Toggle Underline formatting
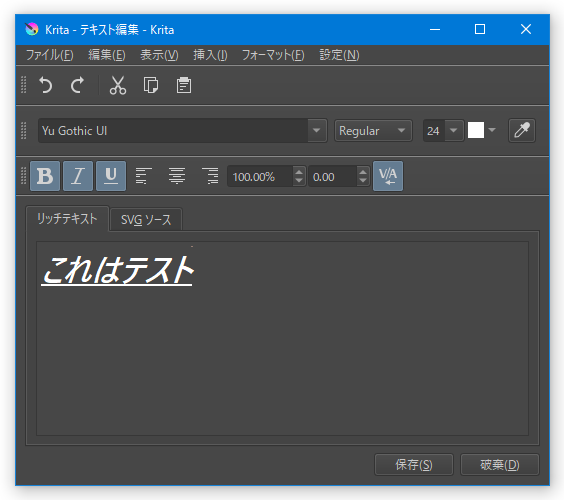Image resolution: width=564 pixels, height=500 pixels. pos(111,176)
